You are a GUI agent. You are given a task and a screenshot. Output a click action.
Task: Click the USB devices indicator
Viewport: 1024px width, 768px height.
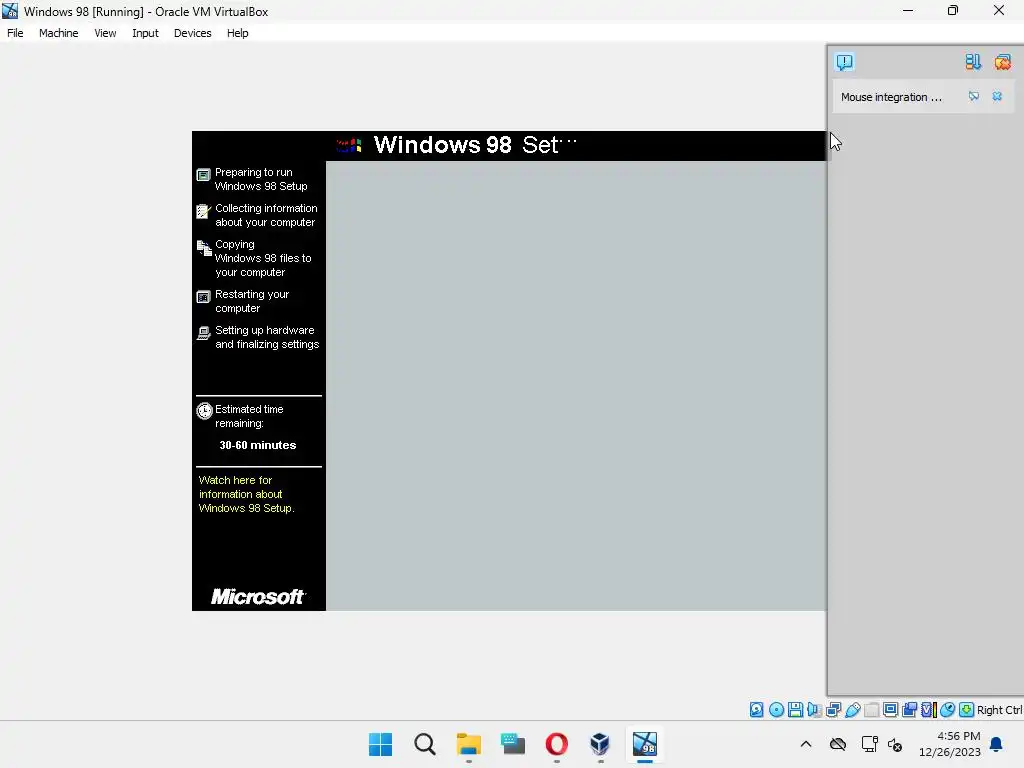click(853, 710)
